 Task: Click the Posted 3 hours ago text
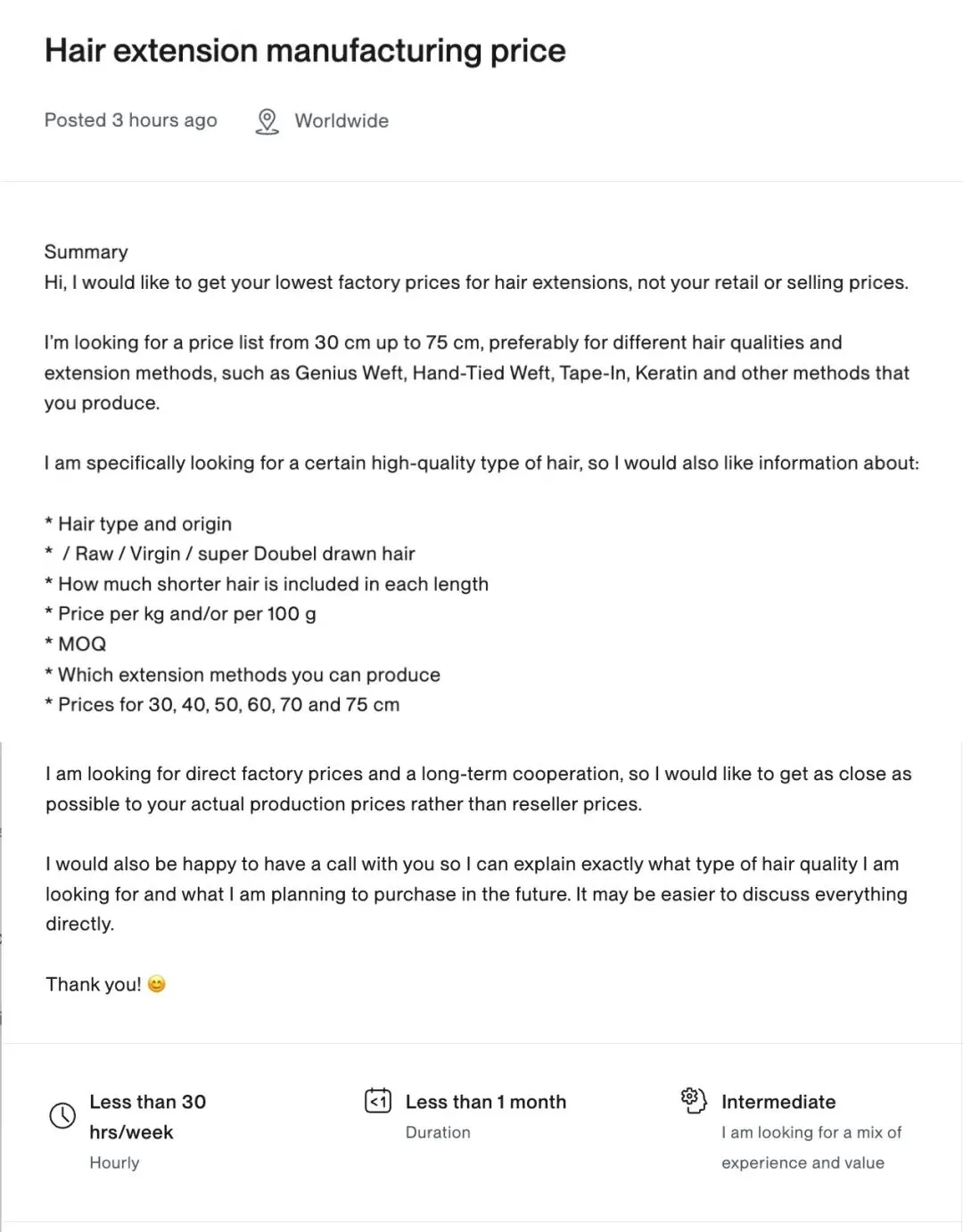click(131, 120)
